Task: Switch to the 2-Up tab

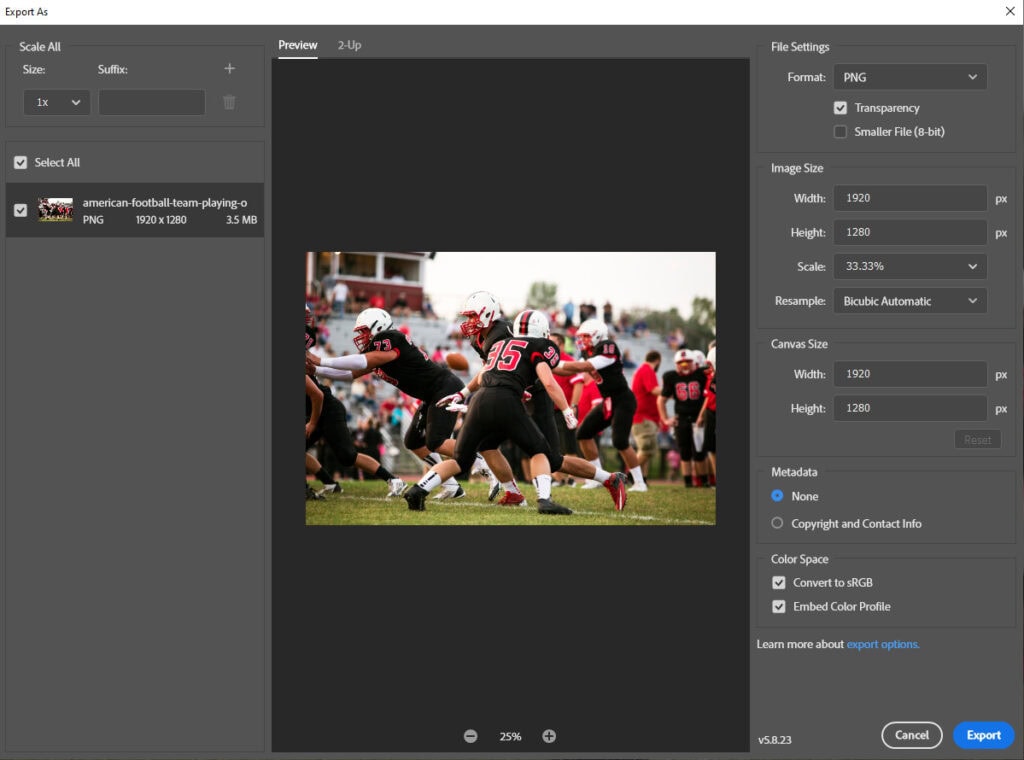Action: coord(349,45)
